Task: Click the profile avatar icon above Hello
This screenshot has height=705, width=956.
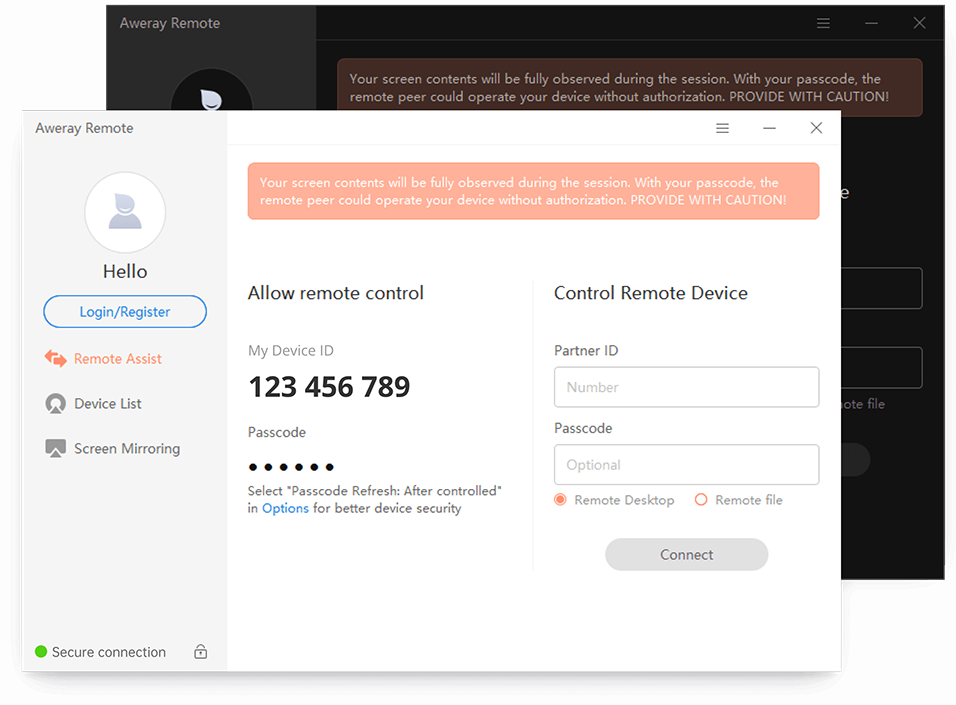Action: coord(125,212)
